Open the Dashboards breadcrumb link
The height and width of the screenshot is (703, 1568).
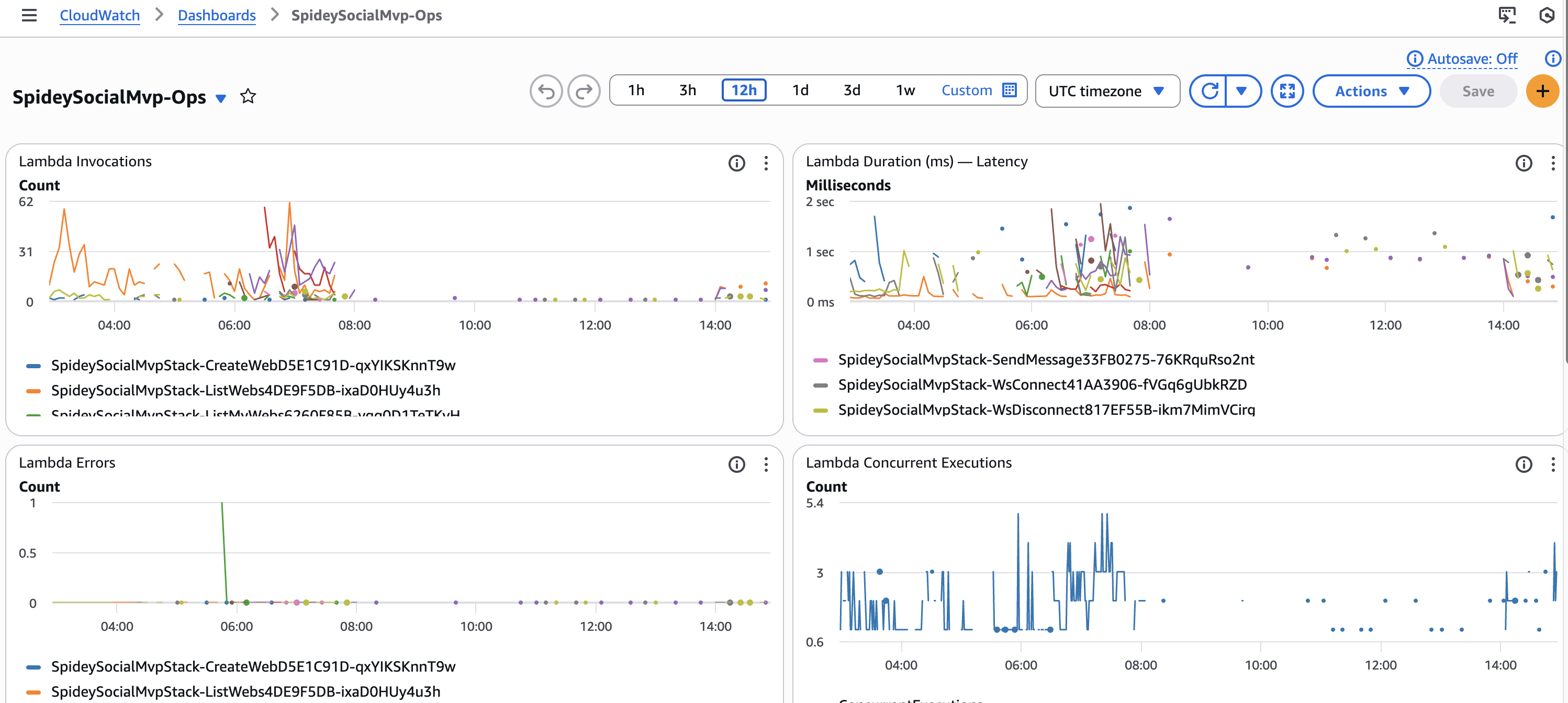[x=217, y=15]
